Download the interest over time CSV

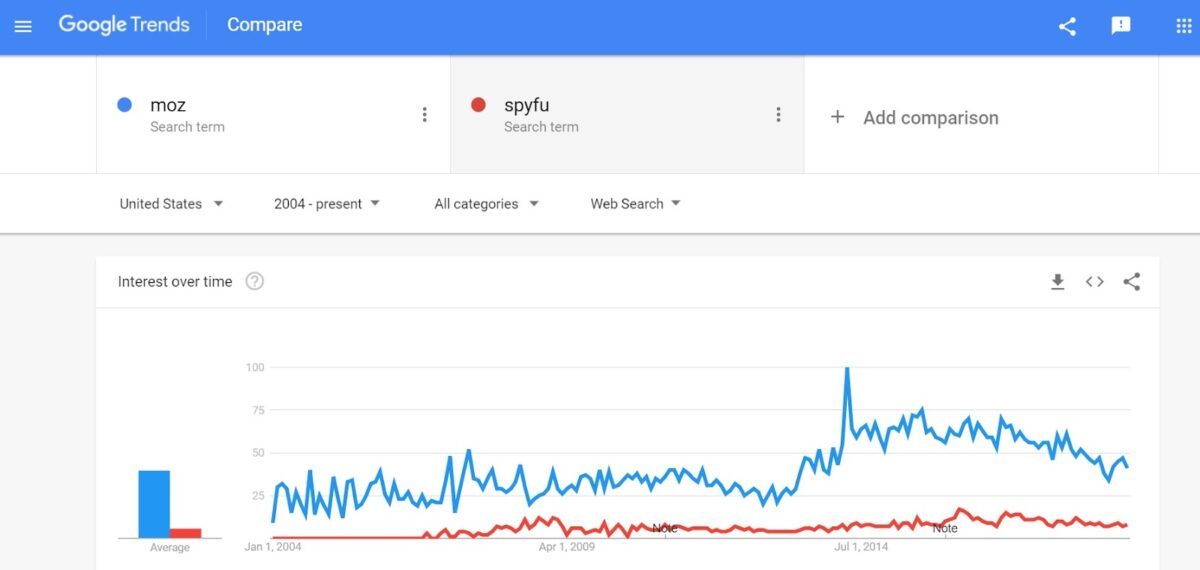[x=1057, y=282]
